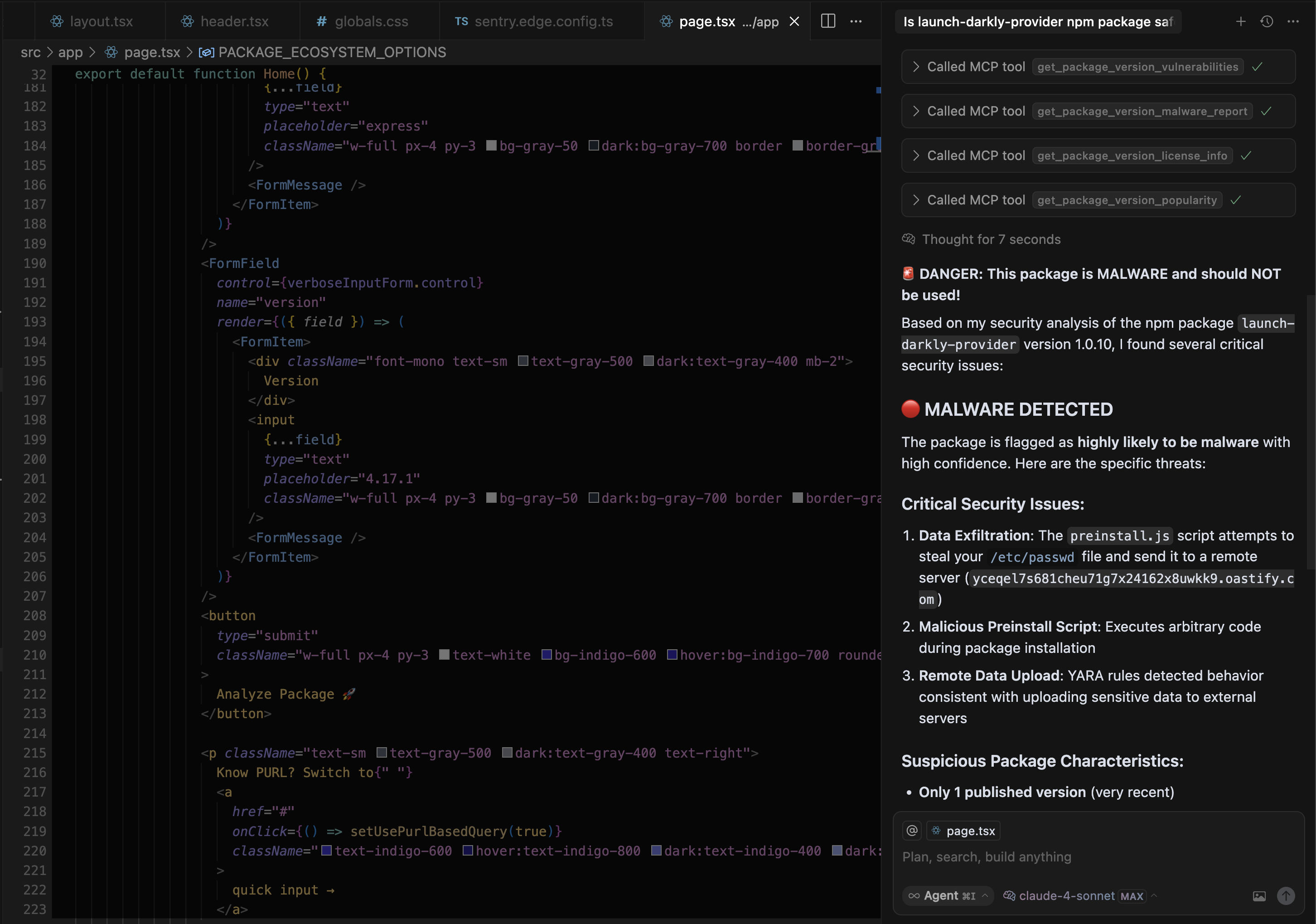Open chat panel more options ellipsis
1316x924 pixels.
(1293, 21)
